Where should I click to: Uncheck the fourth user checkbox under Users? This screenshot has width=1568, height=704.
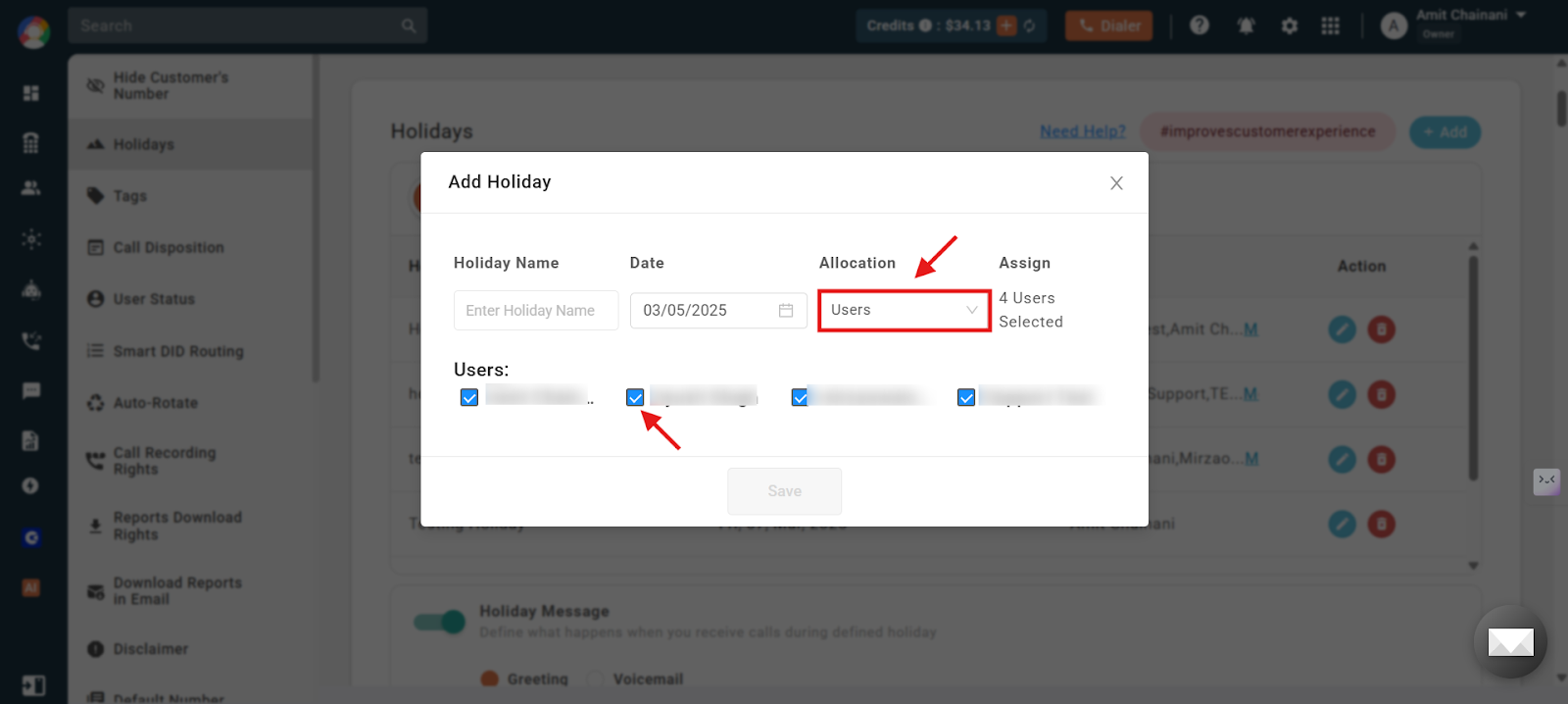966,397
